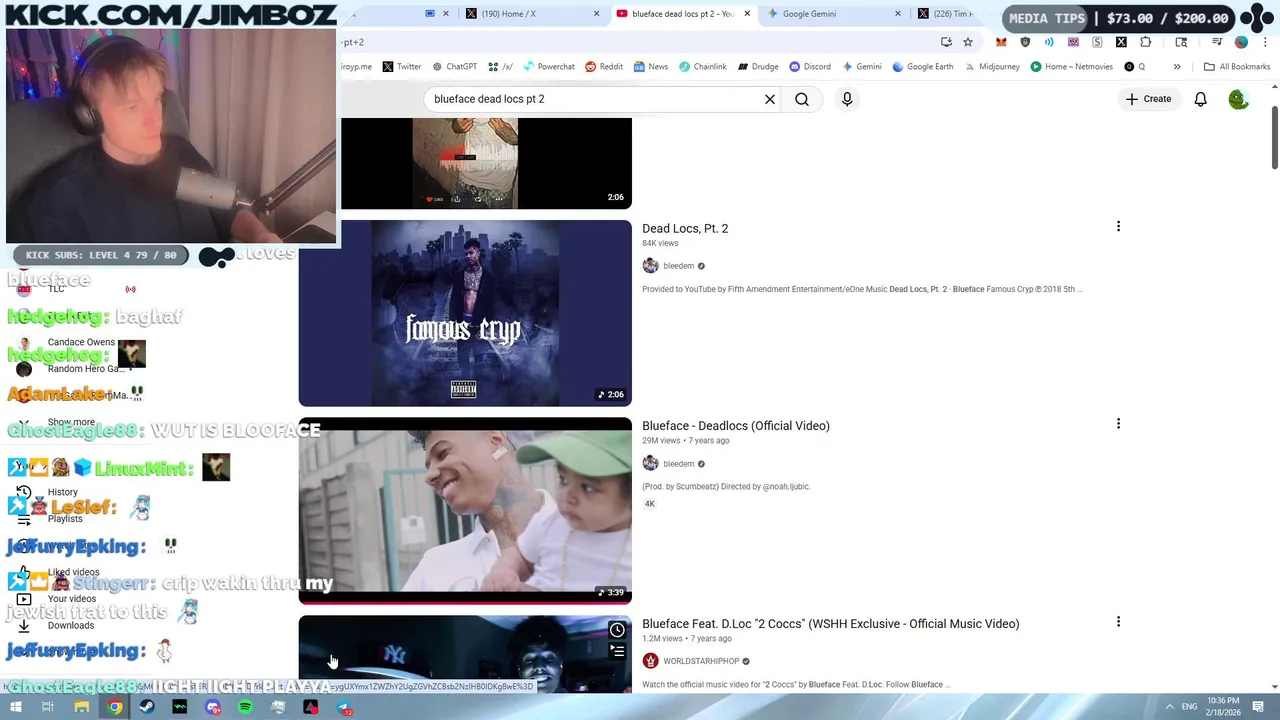The height and width of the screenshot is (720, 1280).
Task: Open the MetaMask fox extension
Action: tap(1001, 42)
